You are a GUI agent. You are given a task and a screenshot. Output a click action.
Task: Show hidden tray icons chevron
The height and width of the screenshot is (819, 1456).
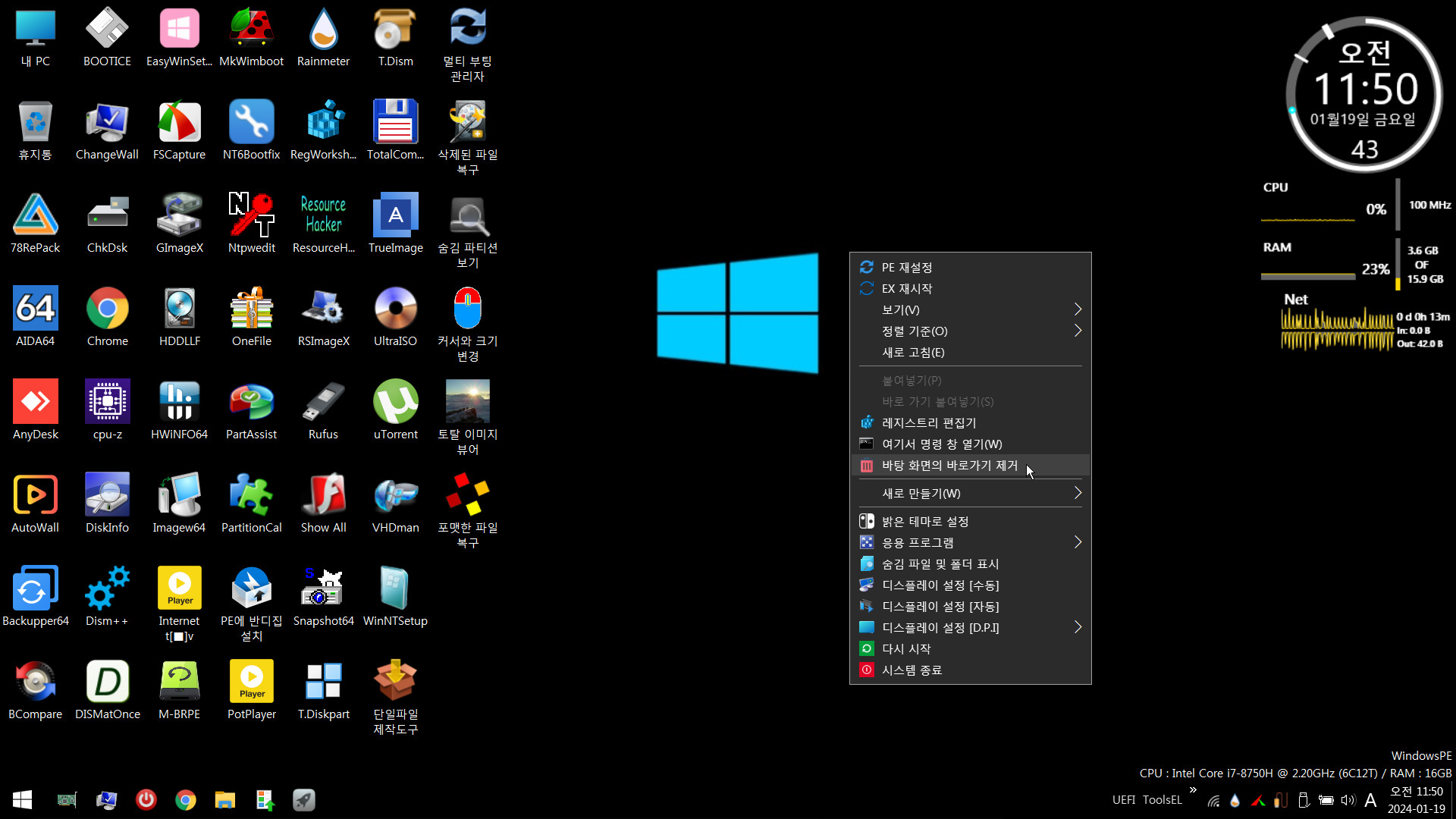coord(1193,790)
